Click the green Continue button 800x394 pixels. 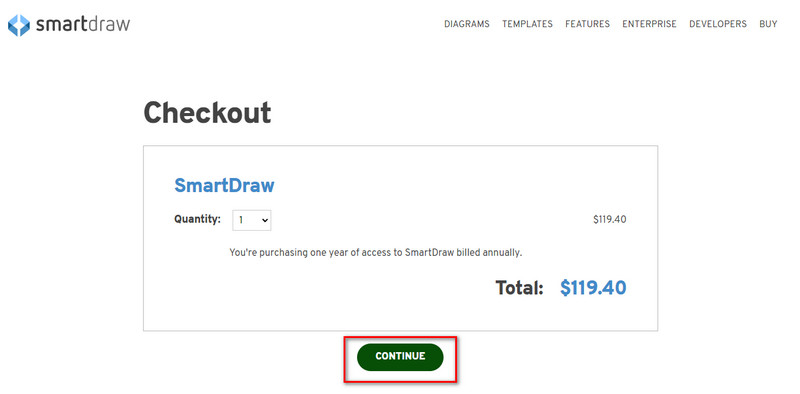(x=400, y=357)
